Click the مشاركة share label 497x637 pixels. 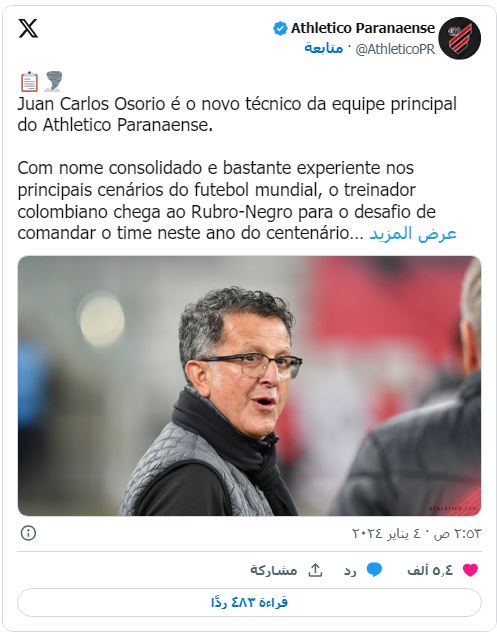pyautogui.click(x=273, y=570)
